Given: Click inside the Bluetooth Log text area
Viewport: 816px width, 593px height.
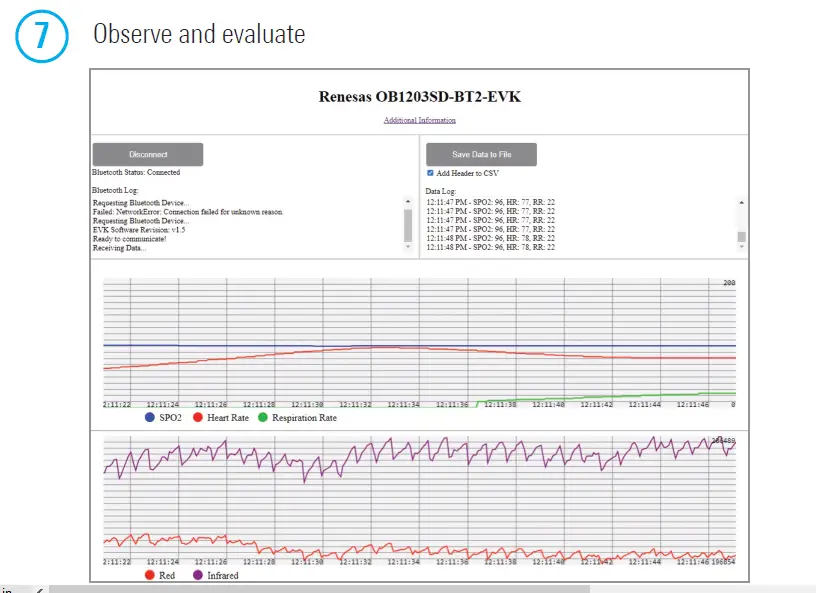Looking at the screenshot, I should (x=240, y=225).
